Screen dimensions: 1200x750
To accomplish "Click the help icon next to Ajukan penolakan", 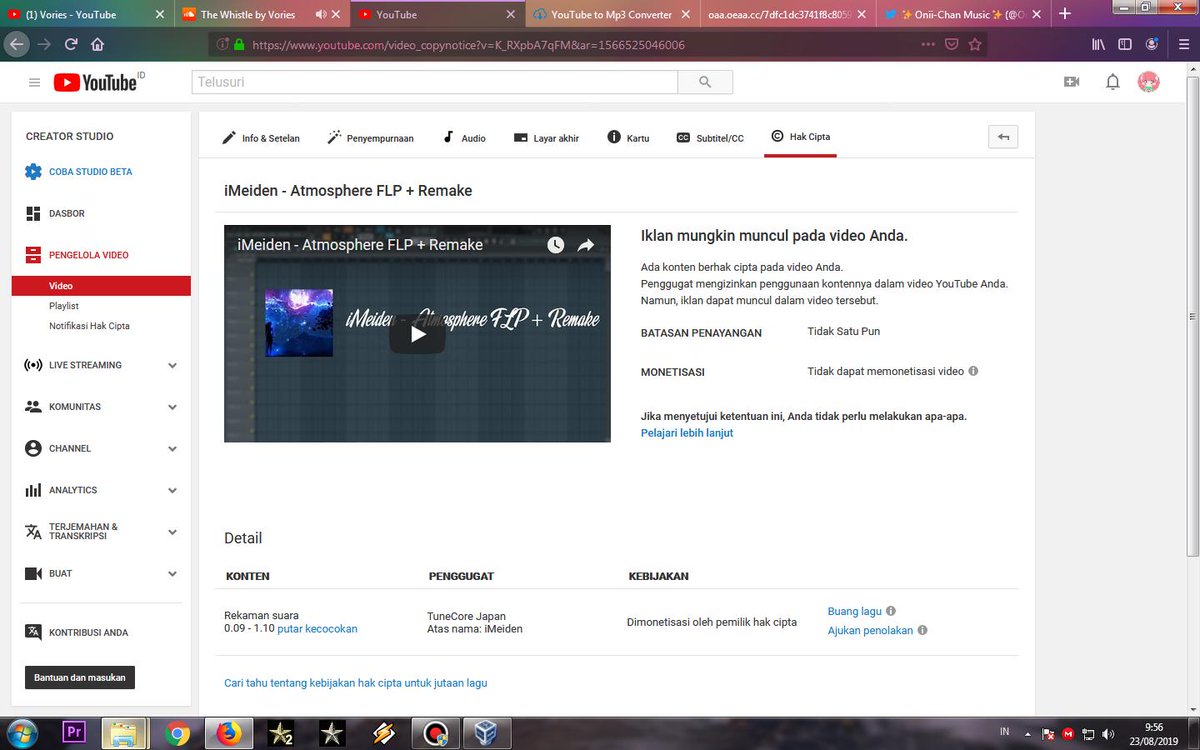I will coord(922,631).
